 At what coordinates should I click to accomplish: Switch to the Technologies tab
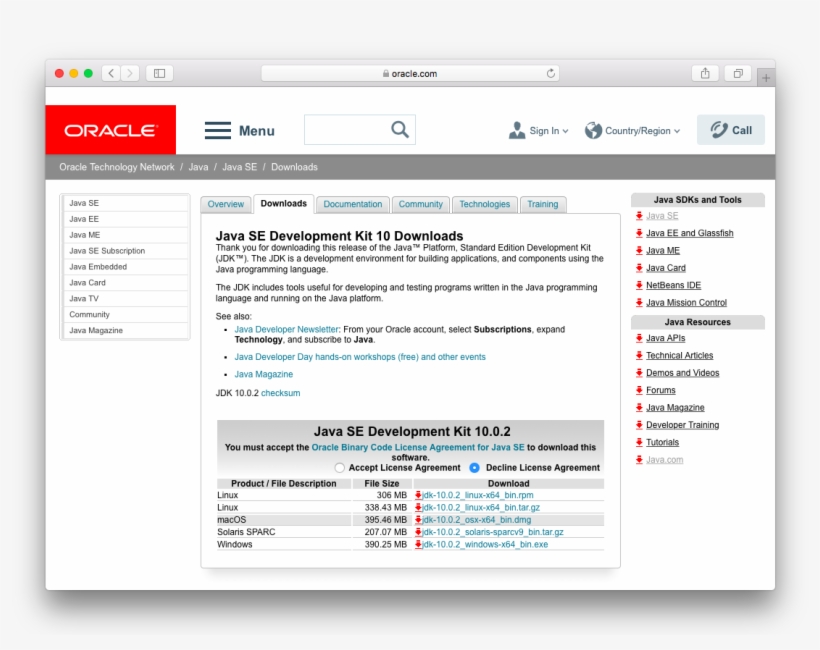[484, 204]
